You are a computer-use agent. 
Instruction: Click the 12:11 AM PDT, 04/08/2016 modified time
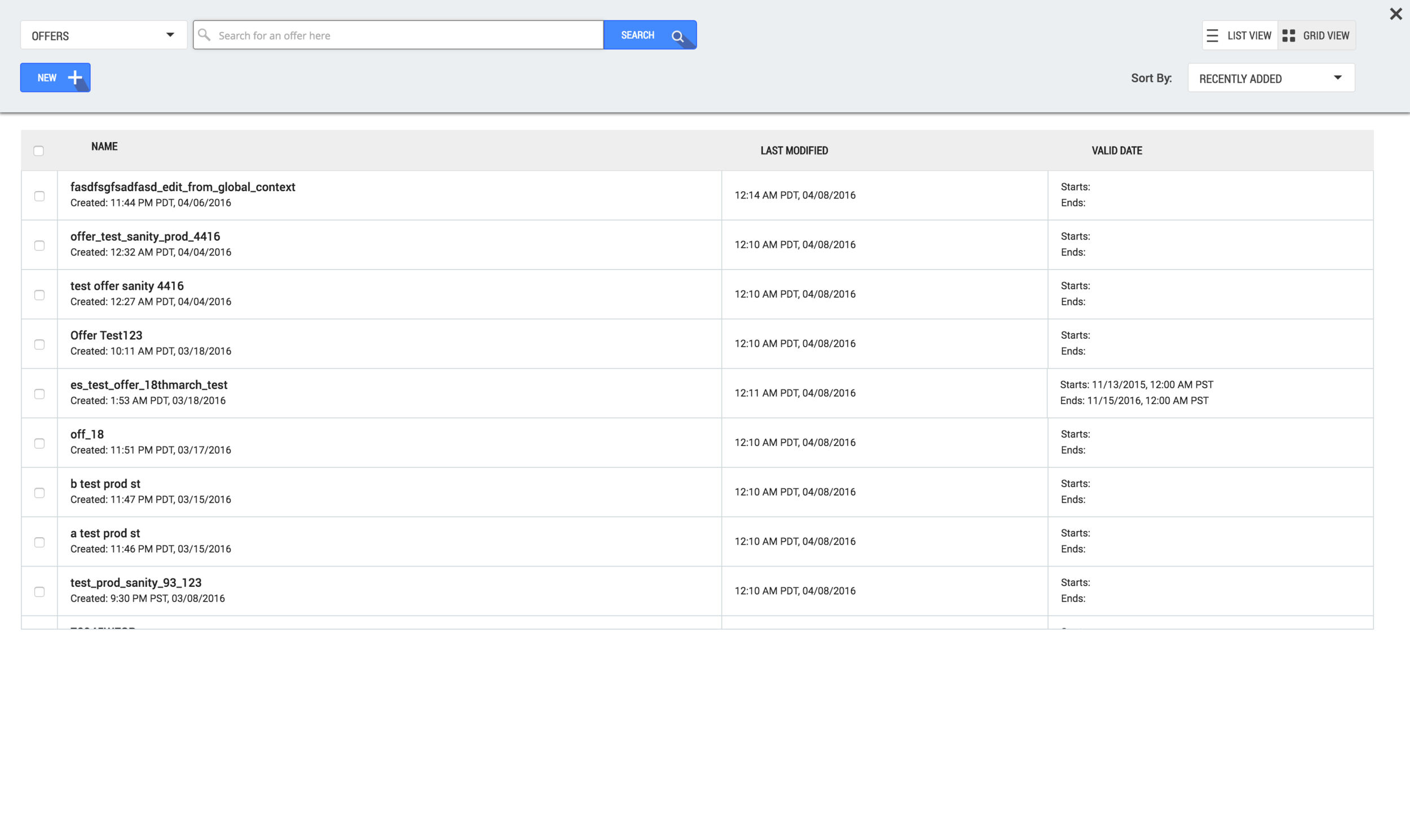[795, 393]
